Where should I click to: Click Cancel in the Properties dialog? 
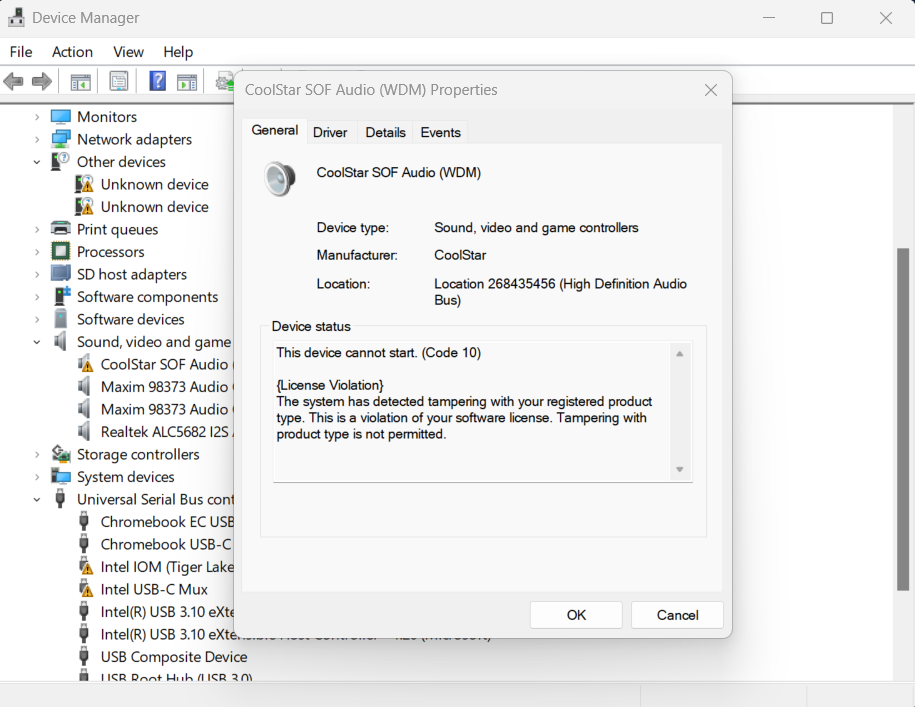[677, 615]
